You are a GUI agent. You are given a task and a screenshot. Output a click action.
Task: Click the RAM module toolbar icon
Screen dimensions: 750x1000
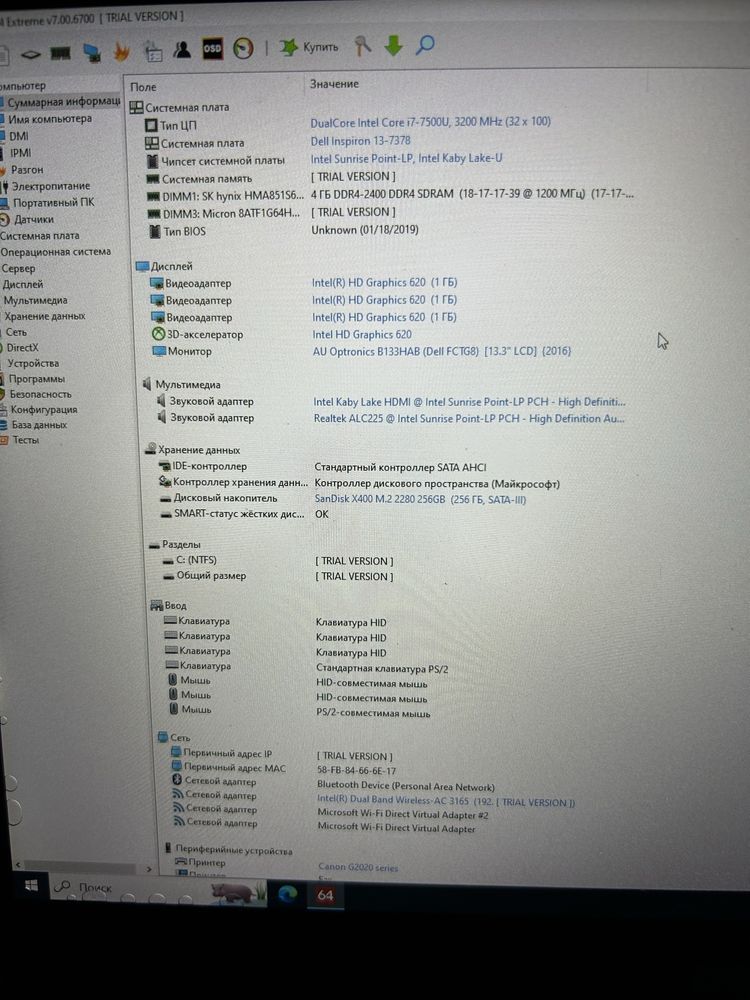60,54
